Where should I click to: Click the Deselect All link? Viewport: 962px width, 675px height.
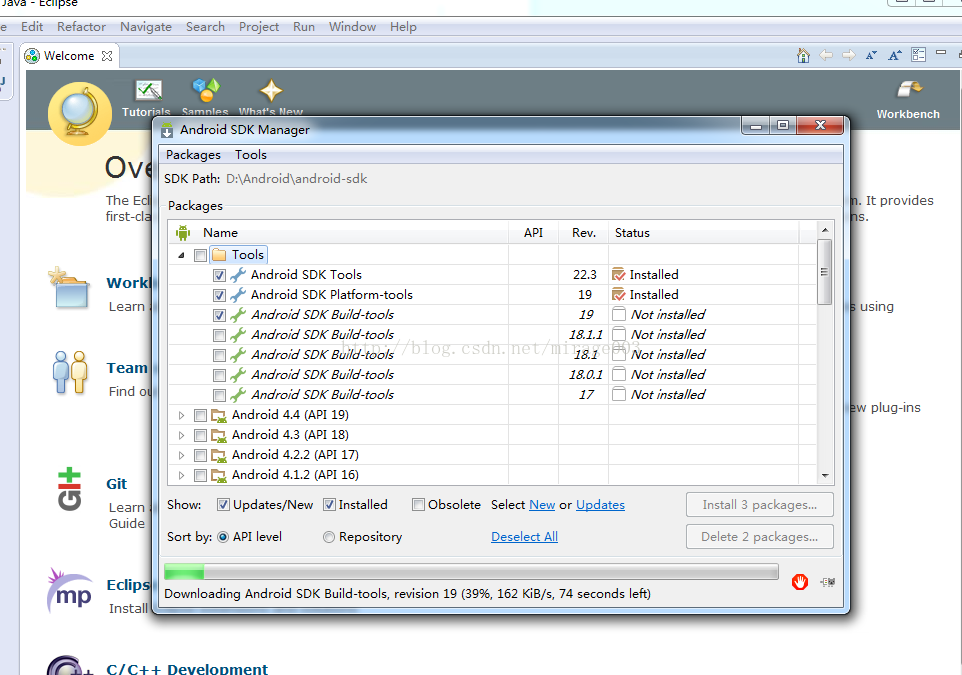pyautogui.click(x=525, y=536)
